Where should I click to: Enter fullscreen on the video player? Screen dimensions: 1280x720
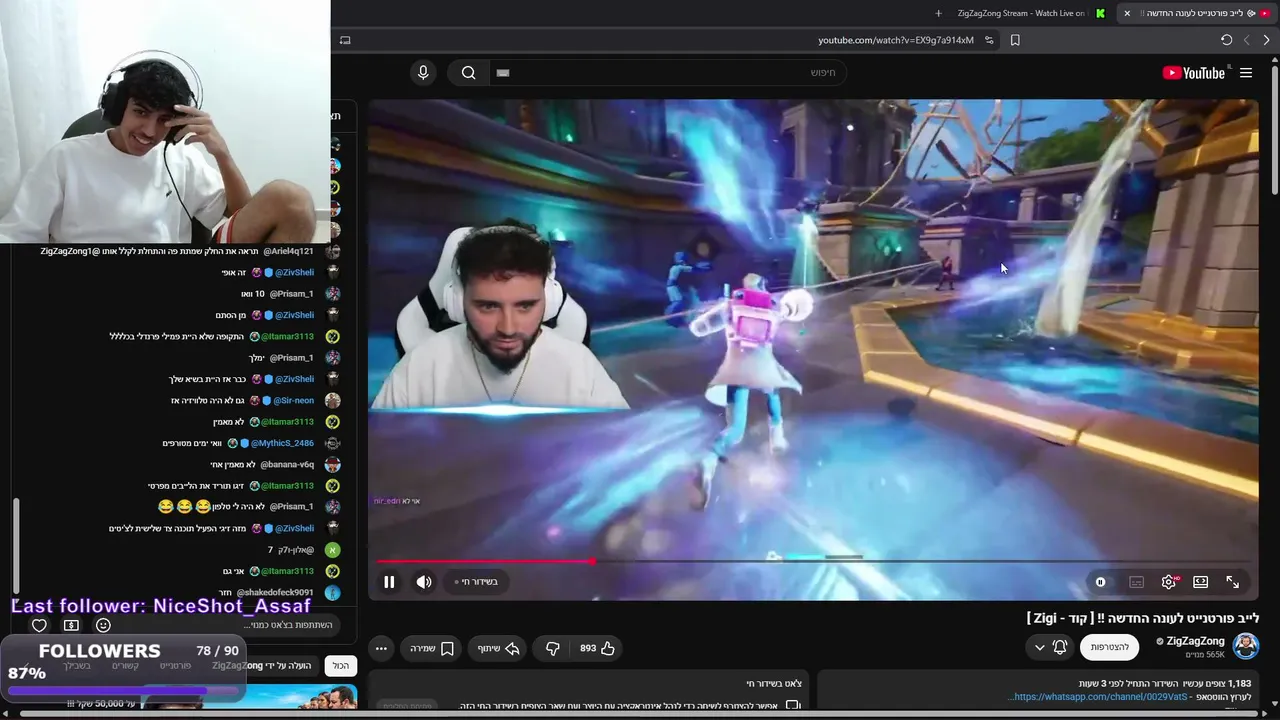click(x=1233, y=582)
